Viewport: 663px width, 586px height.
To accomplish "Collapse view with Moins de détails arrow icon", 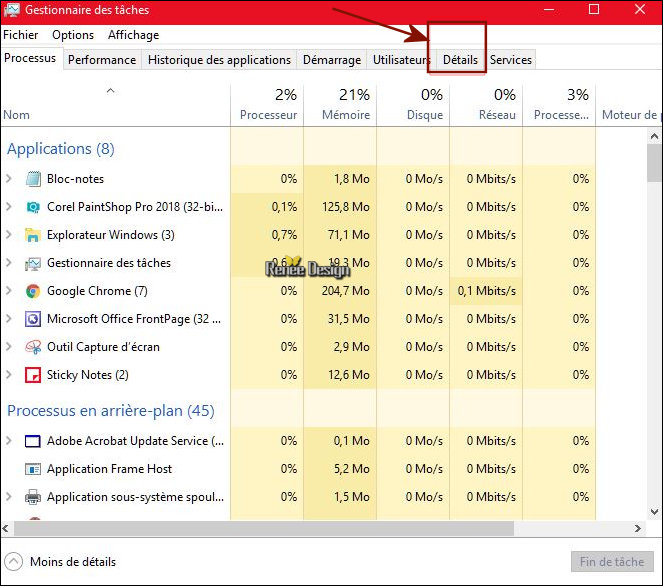I will pos(13,562).
